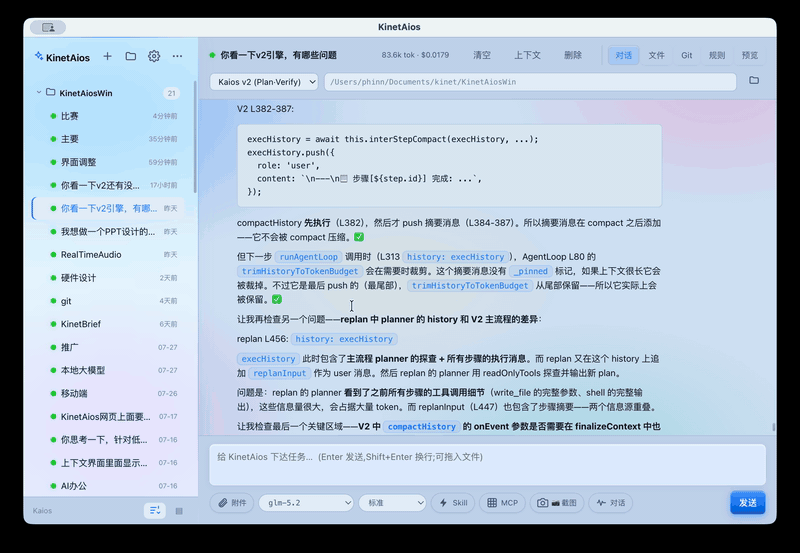Click the 上下文 context button
The height and width of the screenshot is (553, 800).
click(x=527, y=55)
